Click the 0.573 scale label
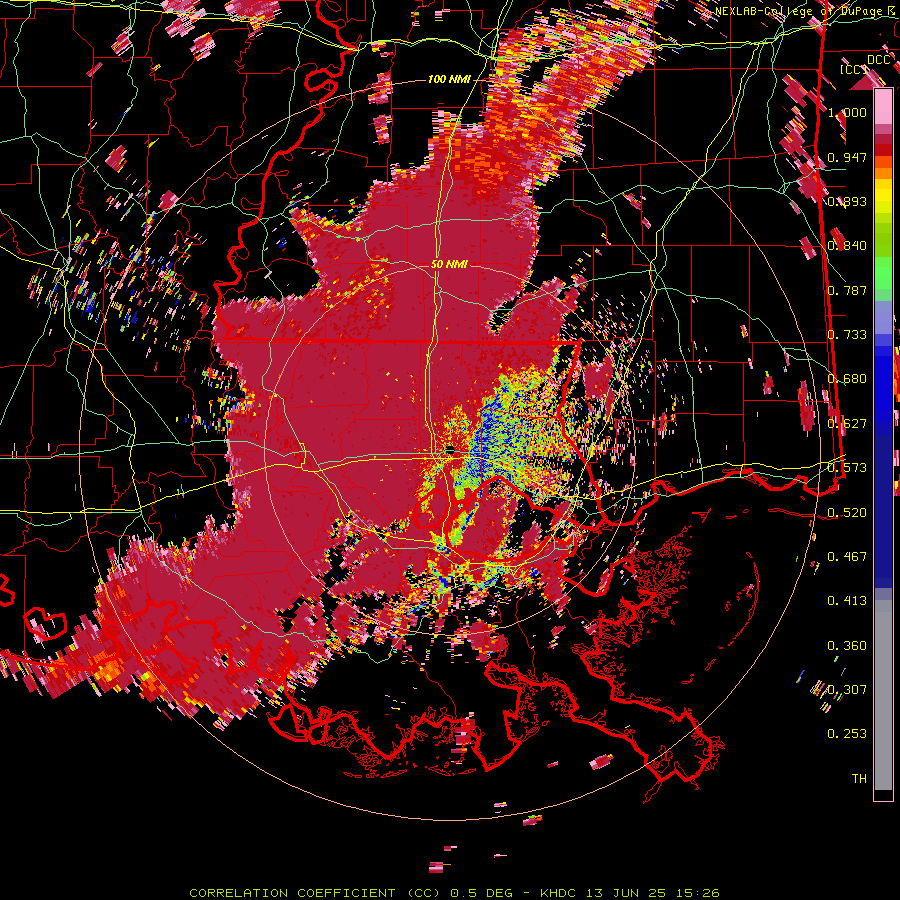The height and width of the screenshot is (900, 900). (x=847, y=468)
